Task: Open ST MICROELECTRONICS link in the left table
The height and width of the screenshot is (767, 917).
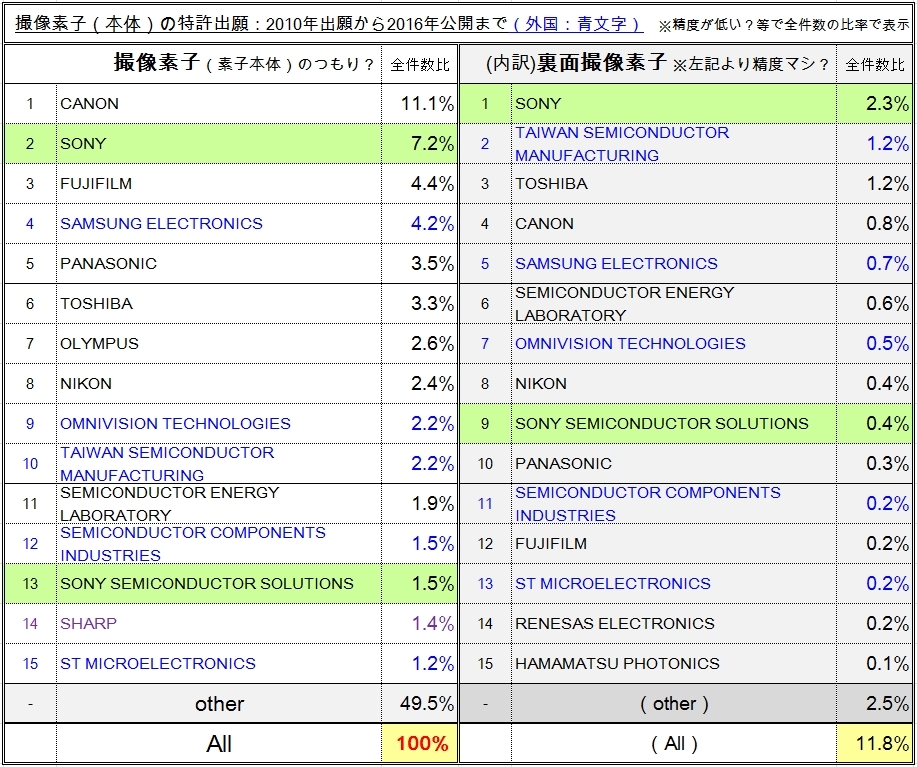Action: [x=158, y=664]
